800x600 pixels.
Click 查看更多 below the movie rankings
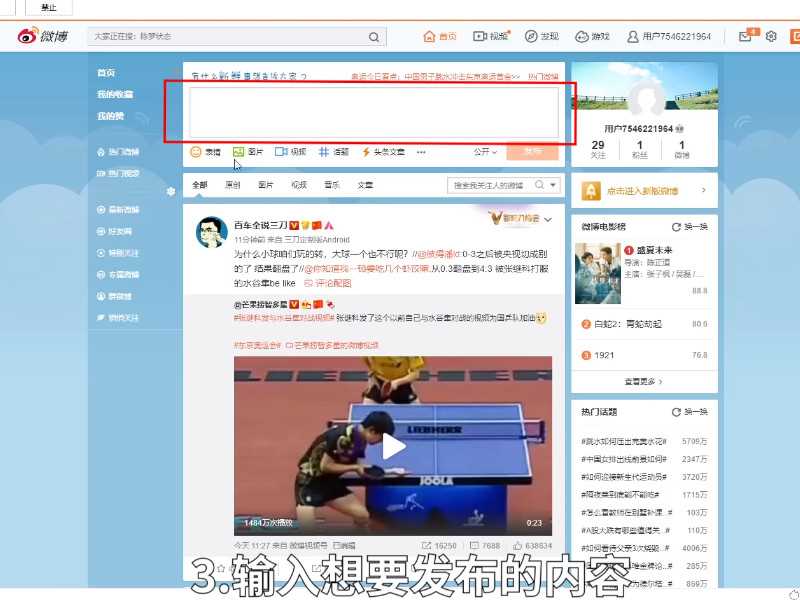644,381
